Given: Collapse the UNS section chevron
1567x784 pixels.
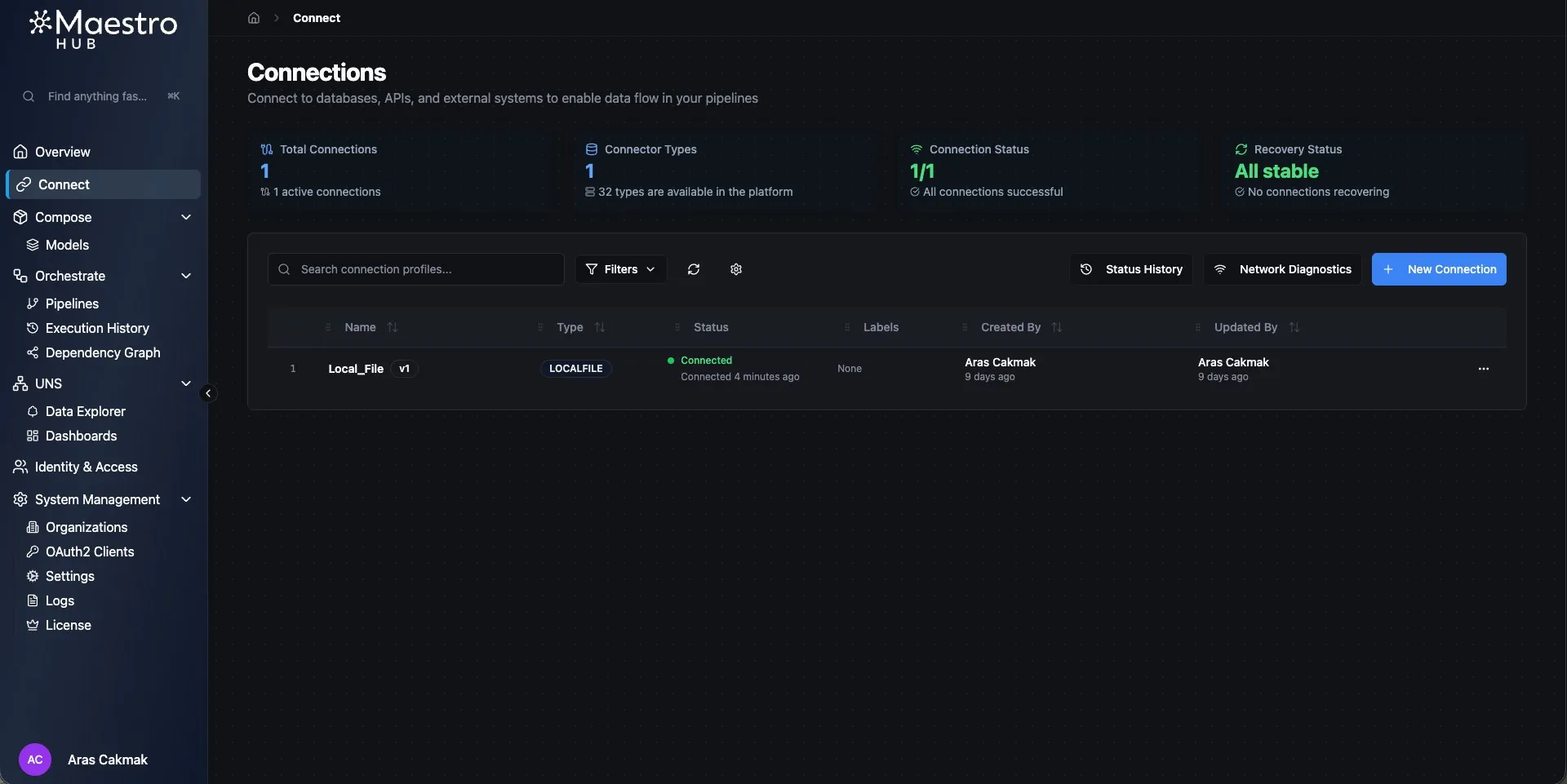Looking at the screenshot, I should click(x=186, y=383).
